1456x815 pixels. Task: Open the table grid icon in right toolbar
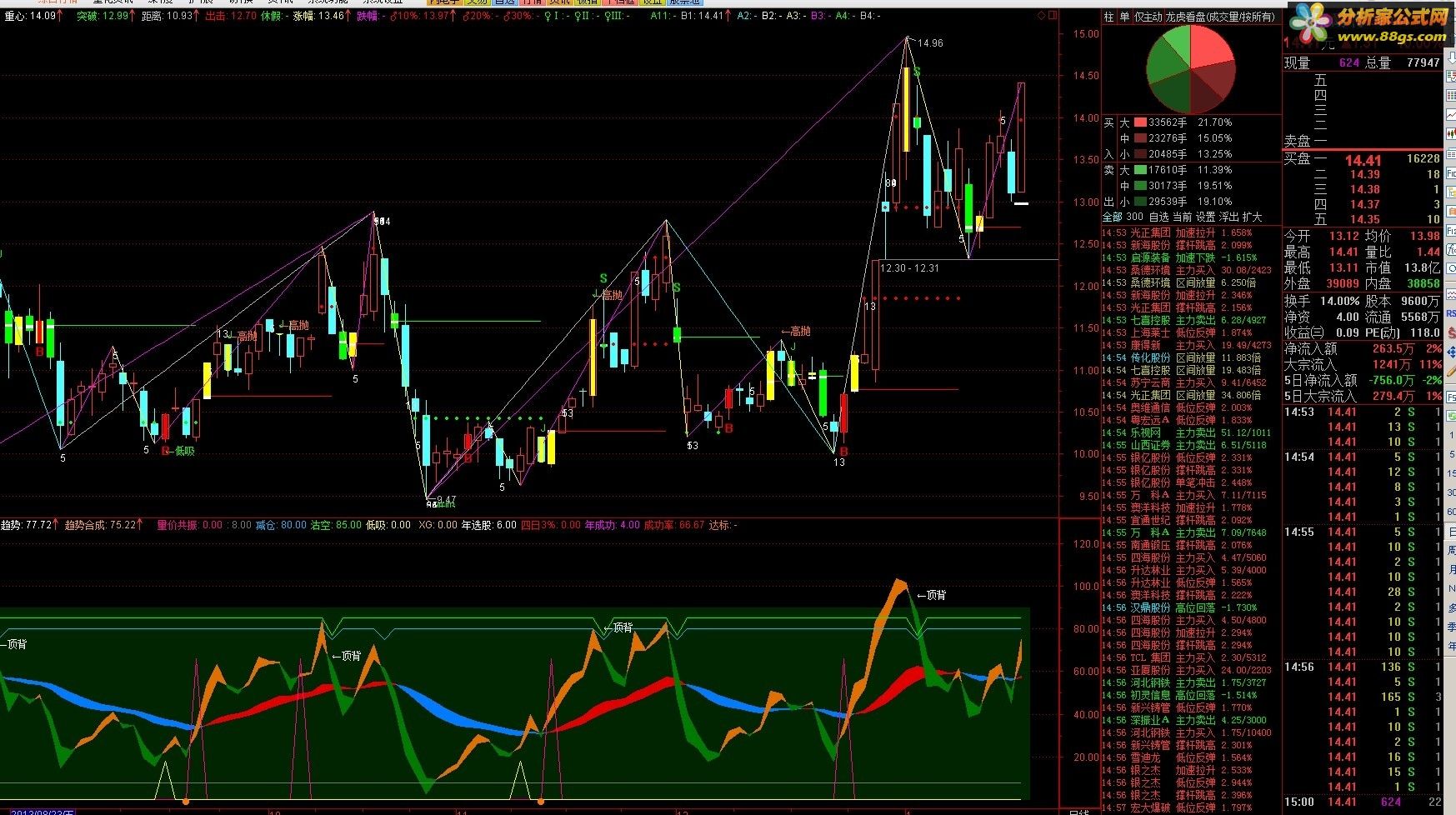coord(1451,95)
